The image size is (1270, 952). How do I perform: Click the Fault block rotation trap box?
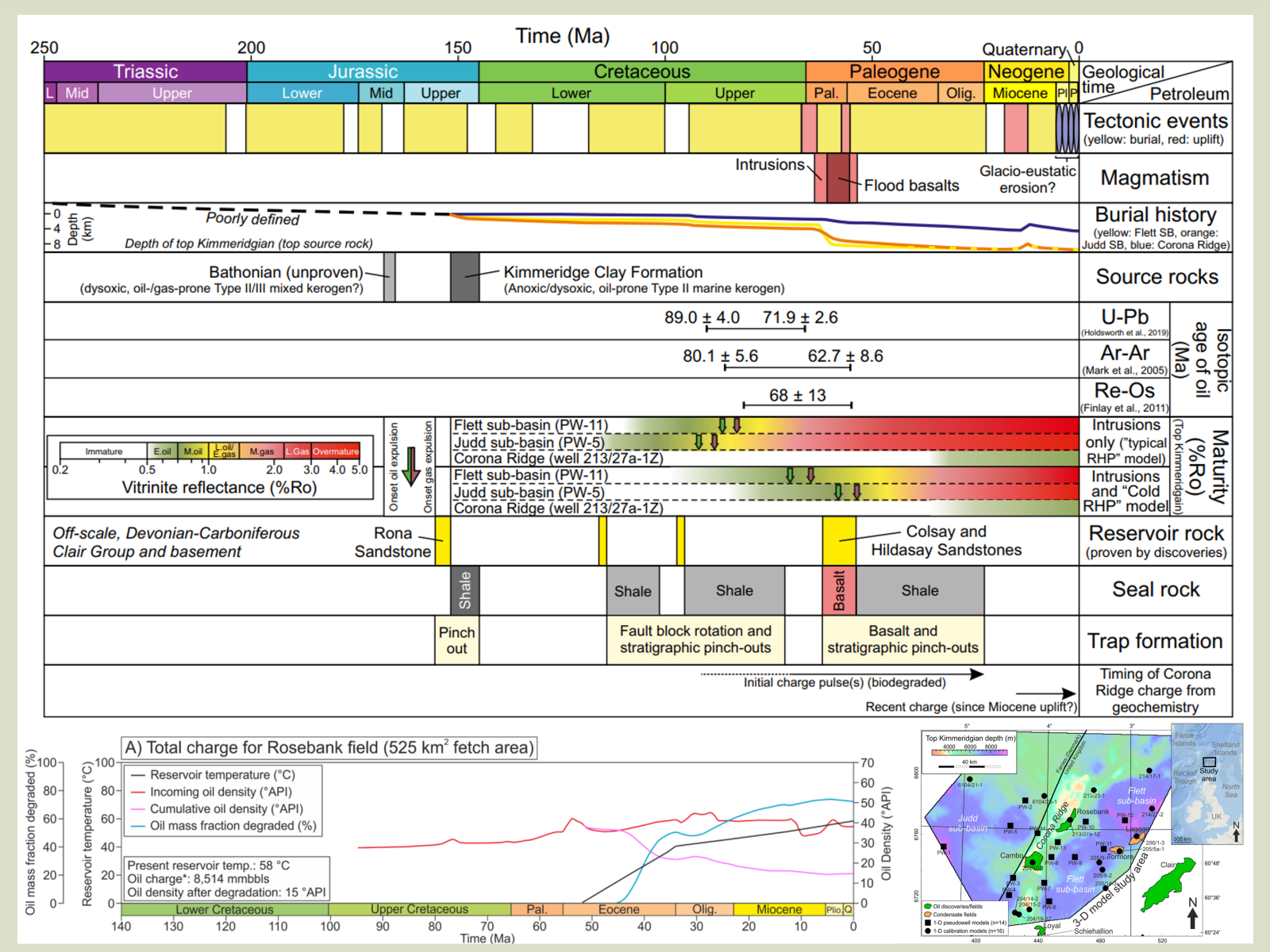695,639
